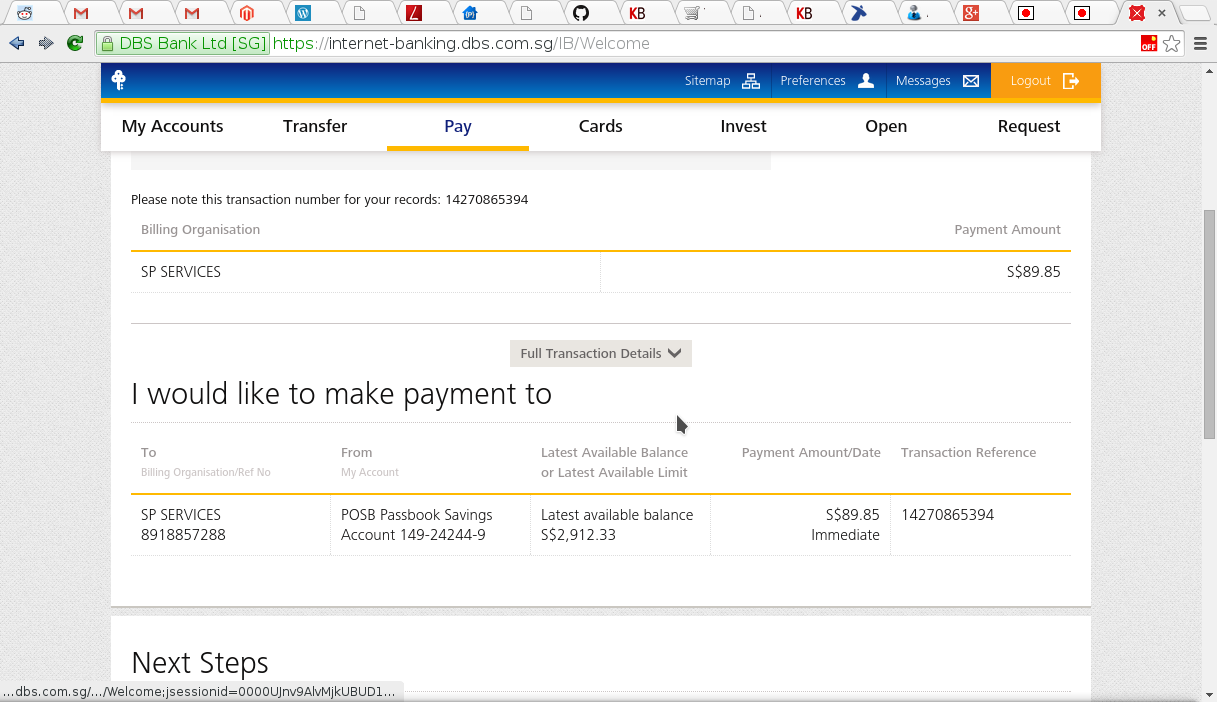1217x702 pixels.
Task: Switch to the red L favicon tab
Action: pos(414,13)
